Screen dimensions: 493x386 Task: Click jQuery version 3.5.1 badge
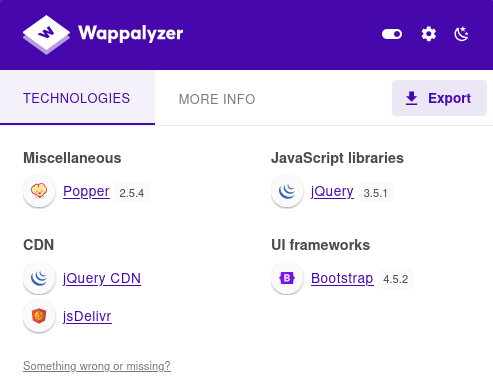(x=376, y=193)
